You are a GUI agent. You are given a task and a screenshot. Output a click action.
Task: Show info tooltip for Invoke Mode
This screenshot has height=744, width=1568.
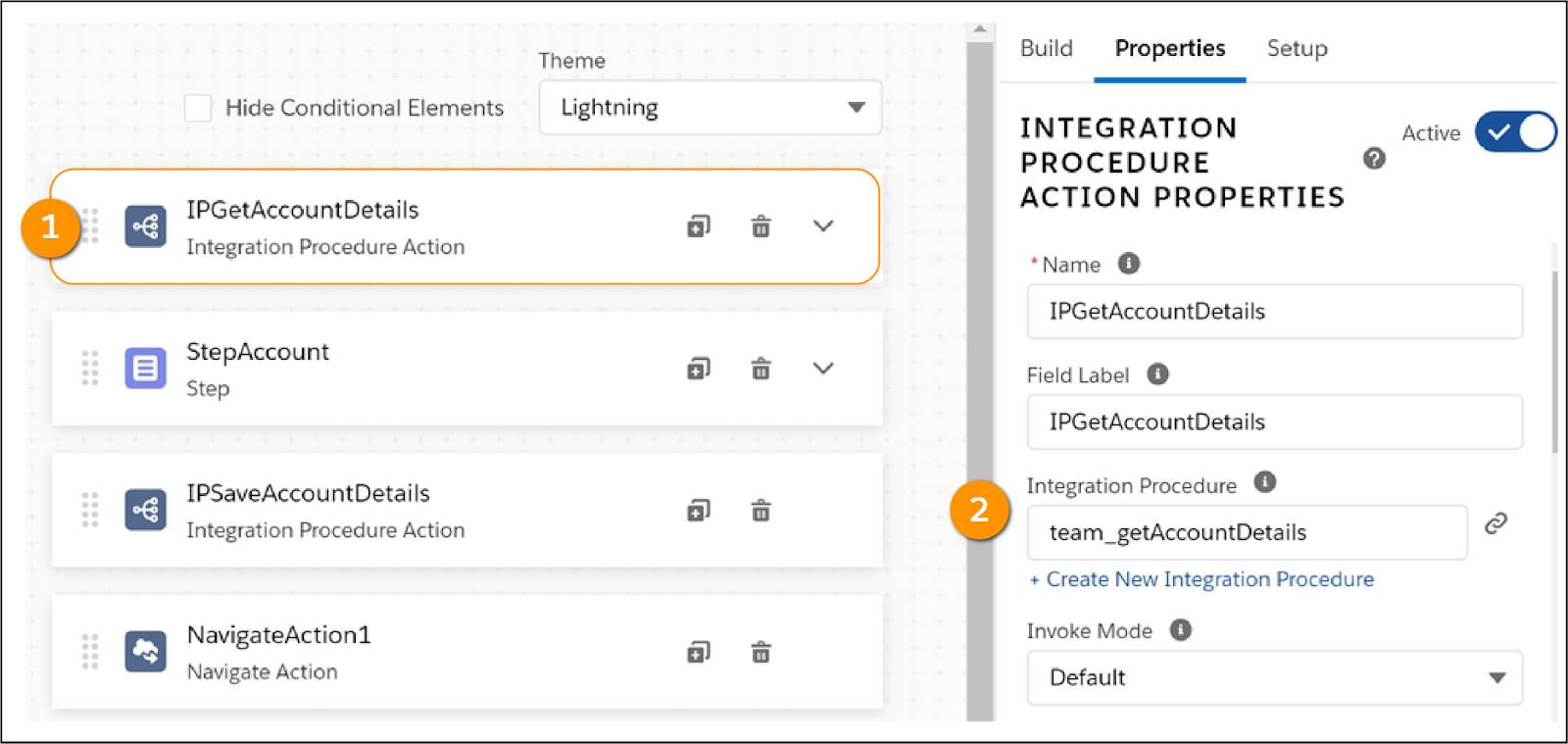pyautogui.click(x=1181, y=630)
